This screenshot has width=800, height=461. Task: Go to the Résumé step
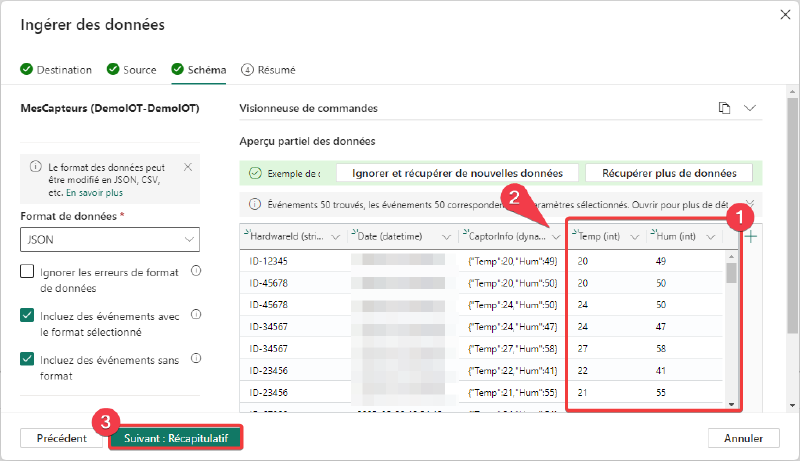pos(268,70)
